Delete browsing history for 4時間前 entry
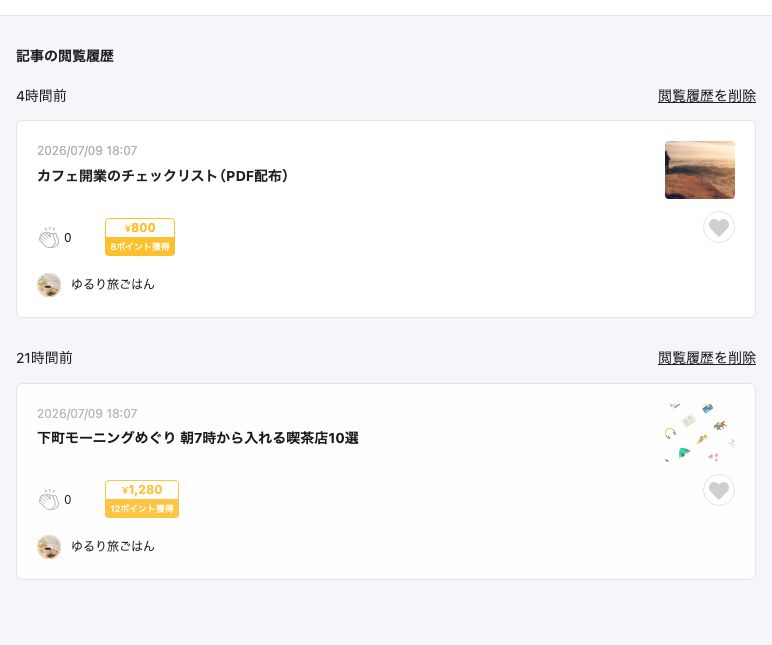 pos(707,96)
